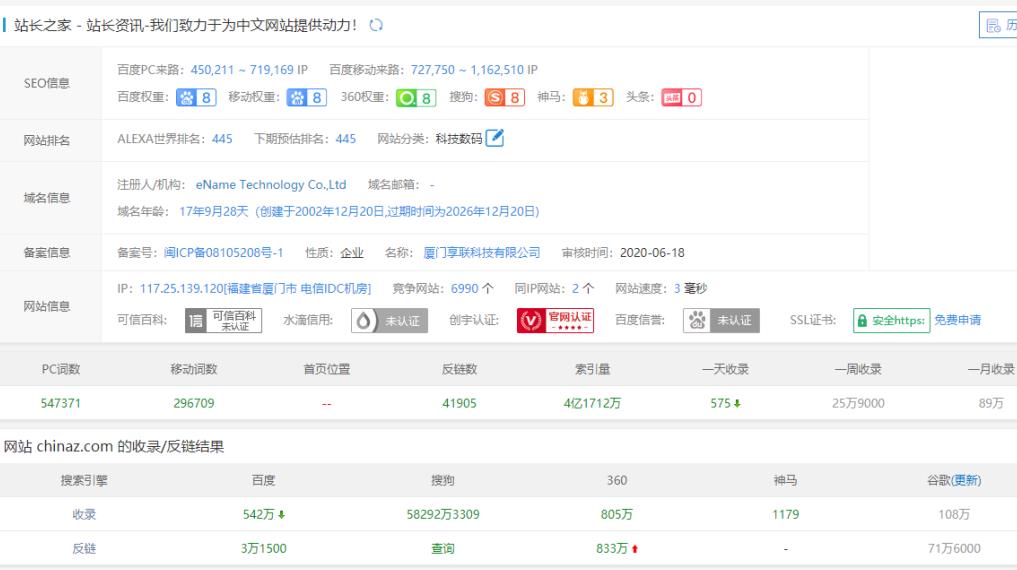The height and width of the screenshot is (570, 1017).
Task: Click IP address 117.25.139.120 link
Action: (x=256, y=289)
